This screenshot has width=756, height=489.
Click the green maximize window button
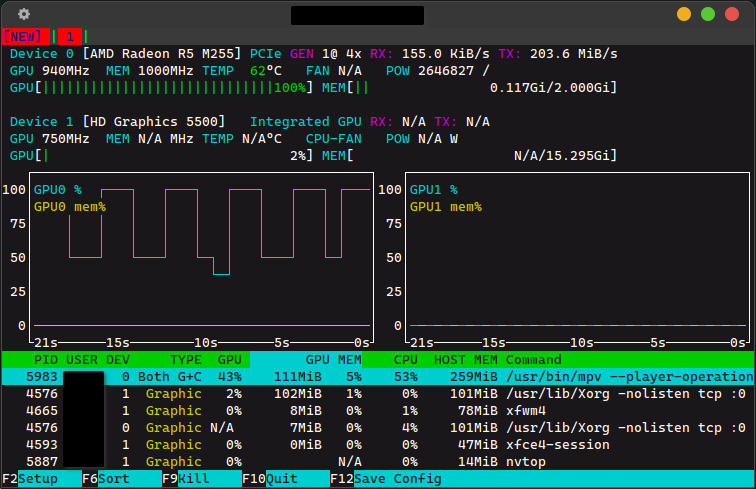(x=708, y=14)
